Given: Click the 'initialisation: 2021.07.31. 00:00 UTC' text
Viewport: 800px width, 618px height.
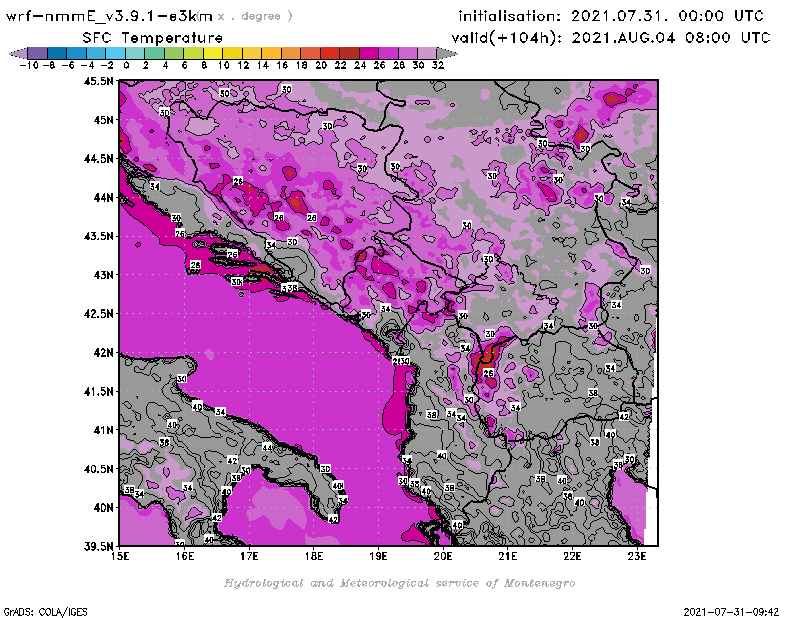Looking at the screenshot, I should coord(611,16).
